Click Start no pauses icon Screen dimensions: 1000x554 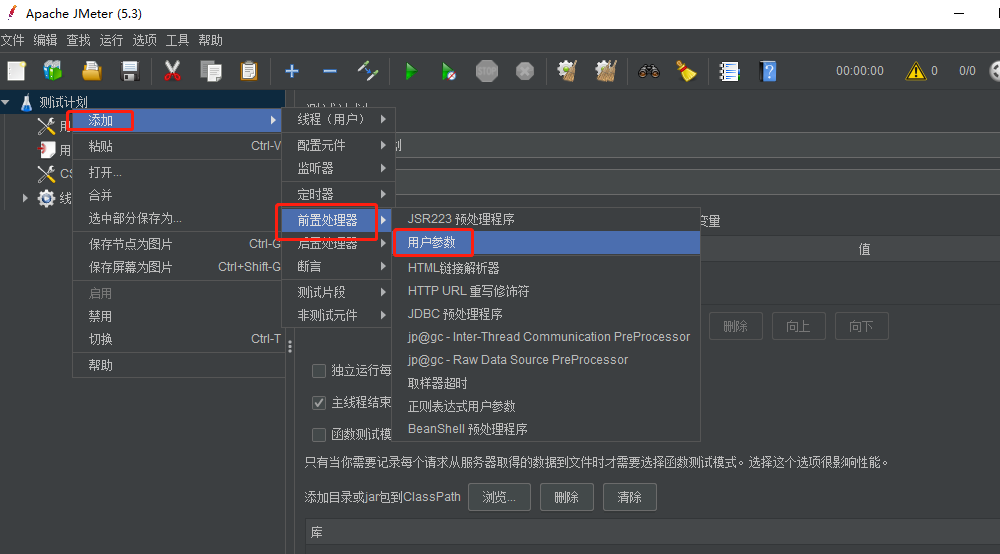449,71
